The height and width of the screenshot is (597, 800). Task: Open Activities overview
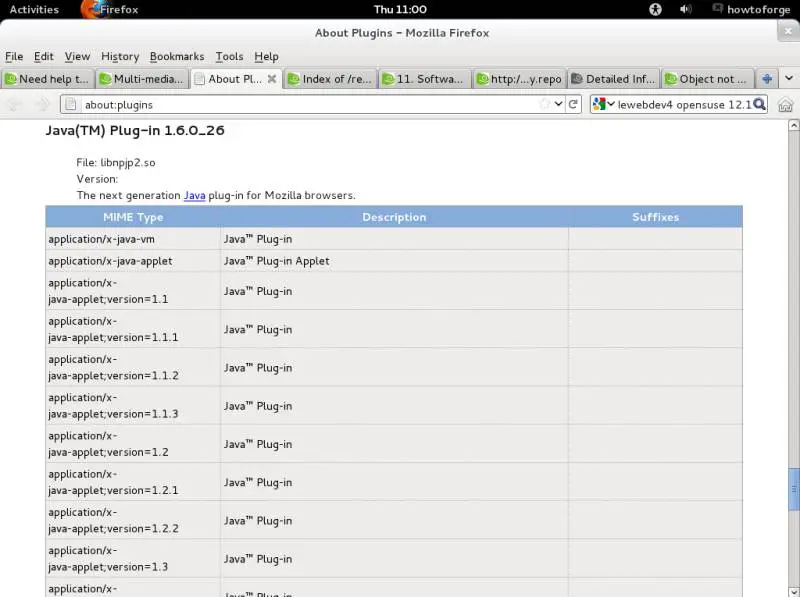pos(34,9)
